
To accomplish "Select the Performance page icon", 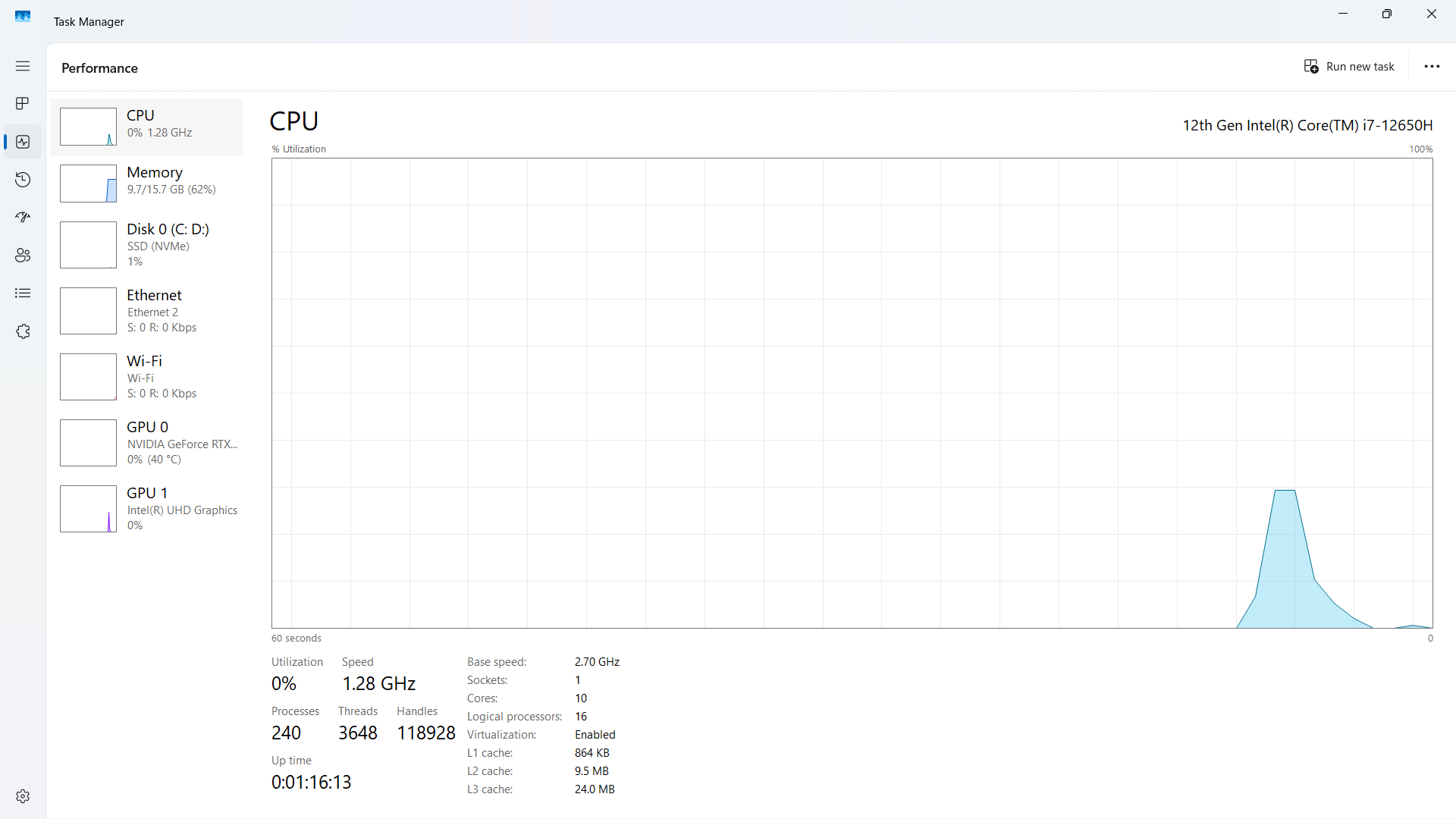I will (23, 142).
